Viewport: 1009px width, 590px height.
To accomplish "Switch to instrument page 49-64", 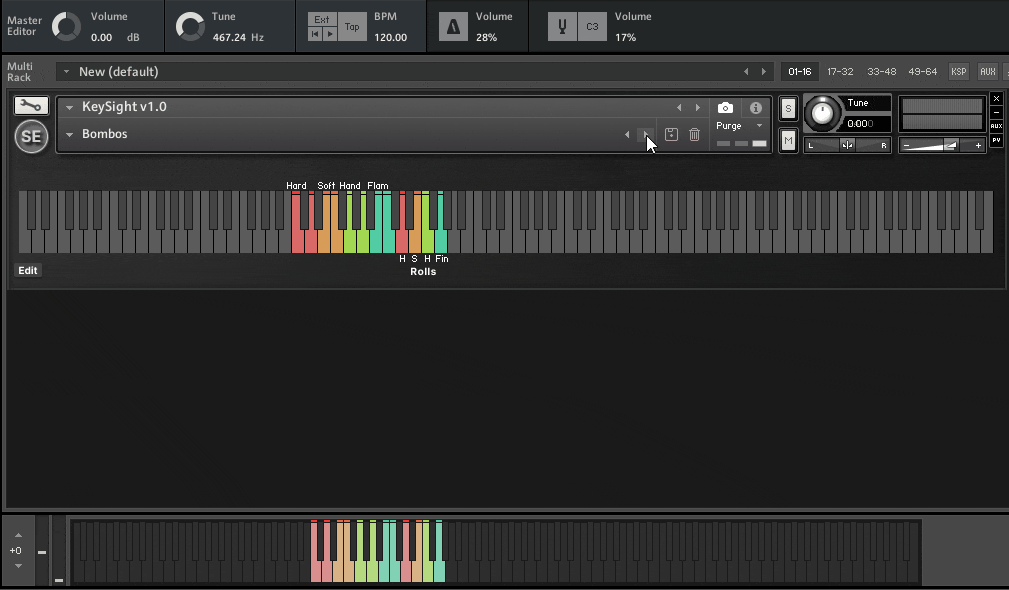I will (x=923, y=71).
